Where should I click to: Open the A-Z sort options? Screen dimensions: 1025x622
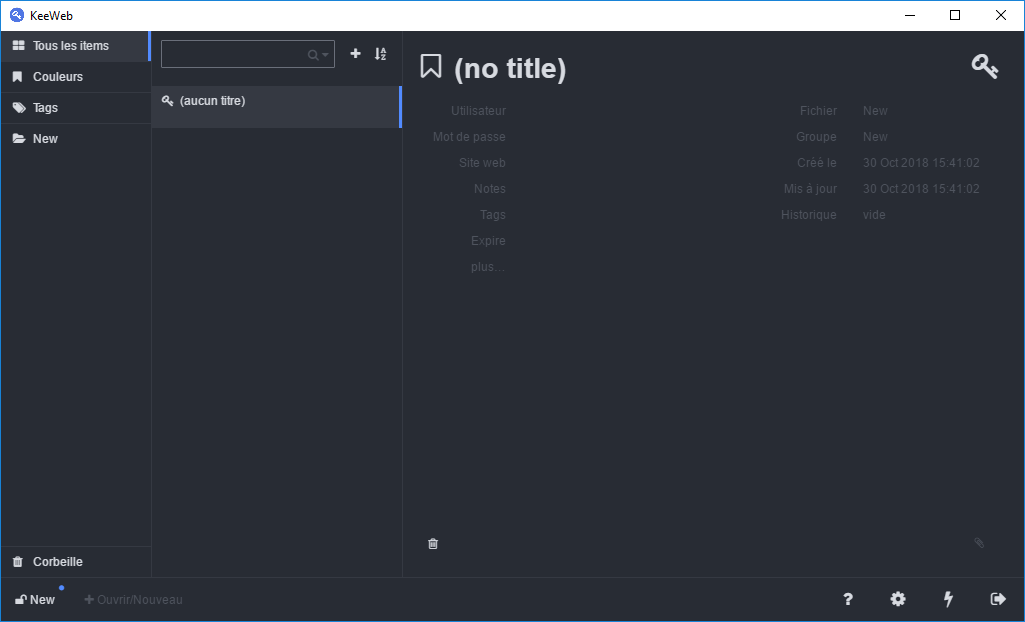coord(380,54)
